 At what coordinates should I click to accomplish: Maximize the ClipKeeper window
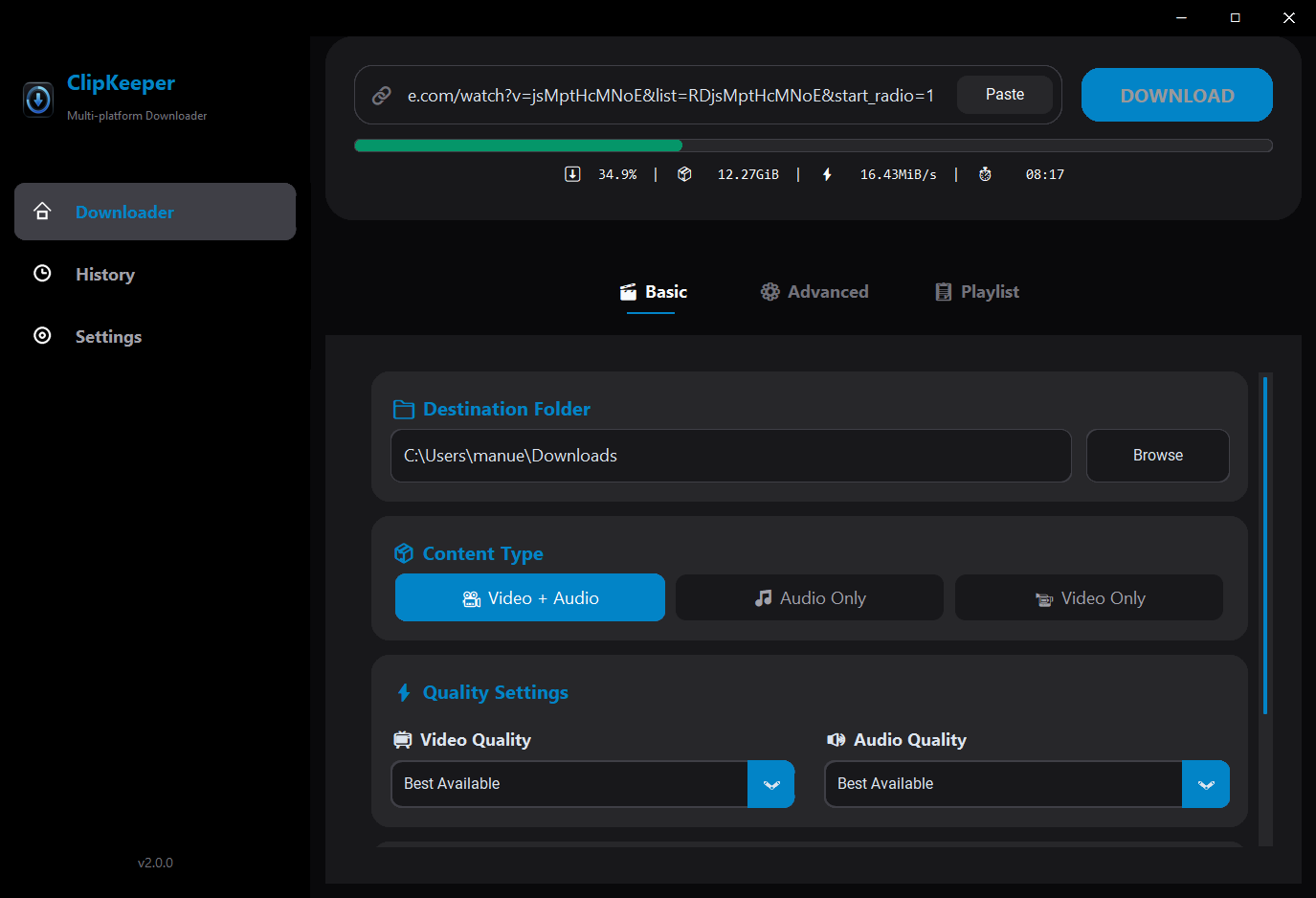coord(1236,18)
